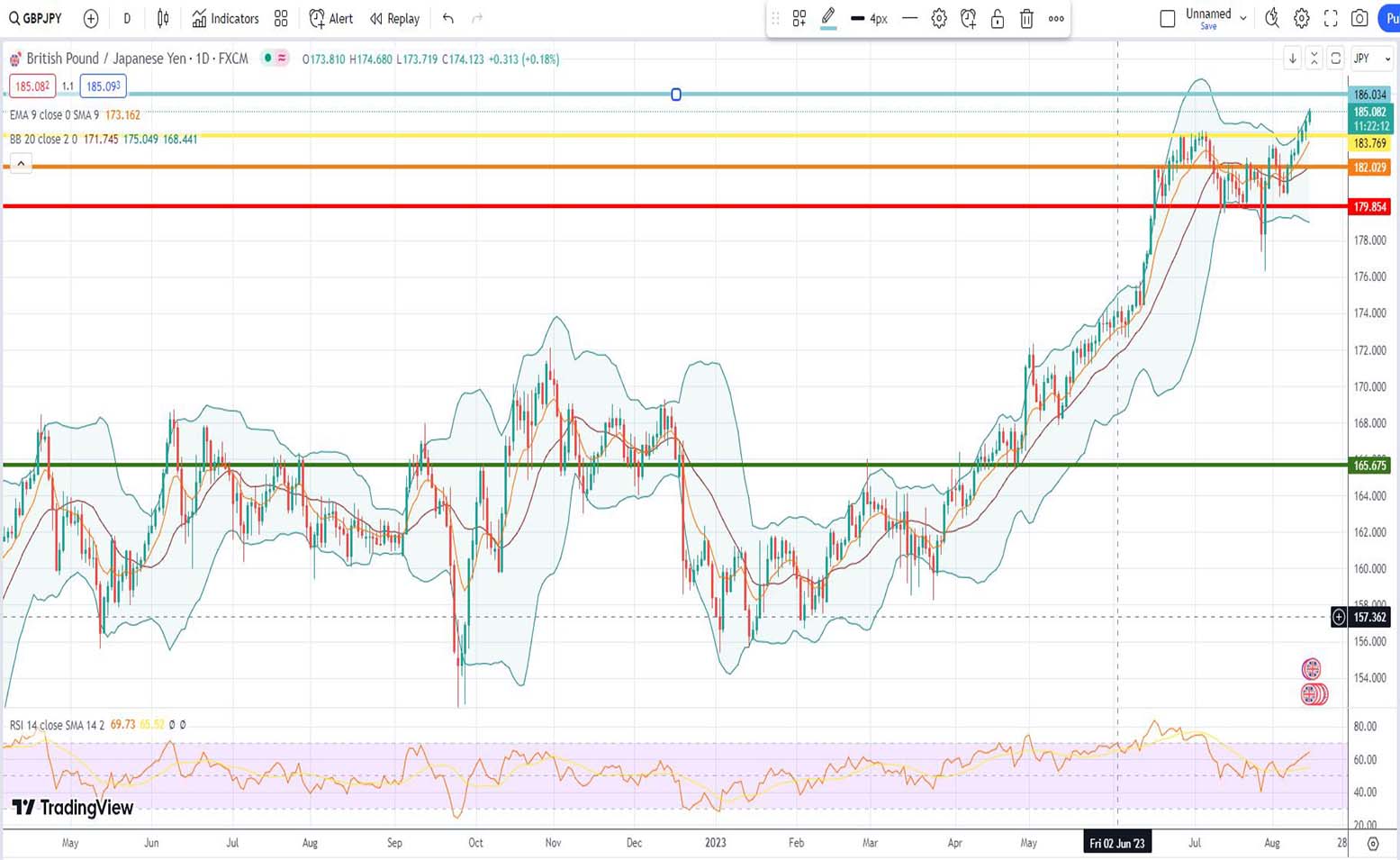The width and height of the screenshot is (1400, 860).
Task: Take a chart snapshot with camera icon
Action: [x=1359, y=18]
